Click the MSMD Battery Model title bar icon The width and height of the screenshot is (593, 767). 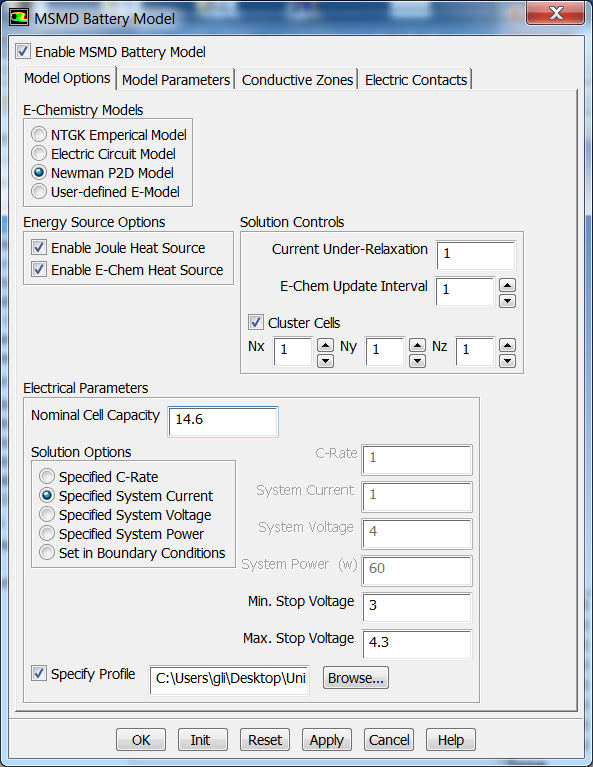[x=19, y=18]
